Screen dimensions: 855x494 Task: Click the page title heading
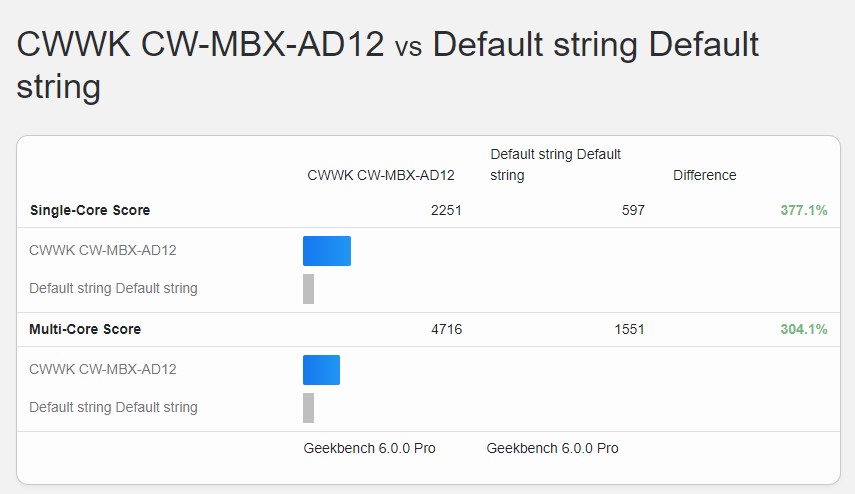click(x=388, y=65)
